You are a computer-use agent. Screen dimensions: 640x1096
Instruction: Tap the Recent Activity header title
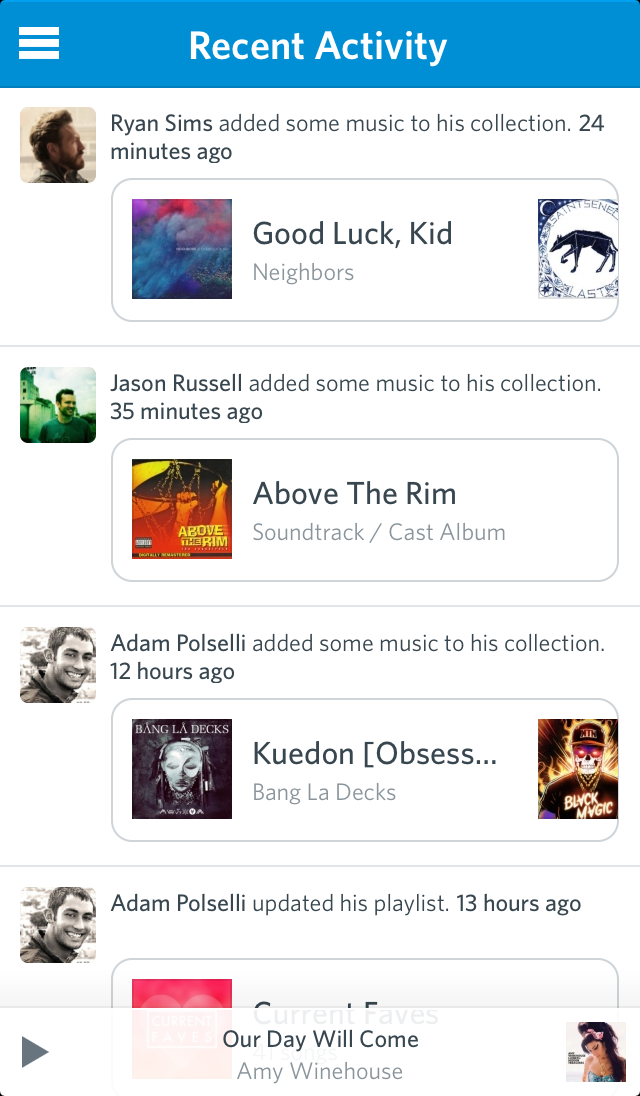(318, 46)
